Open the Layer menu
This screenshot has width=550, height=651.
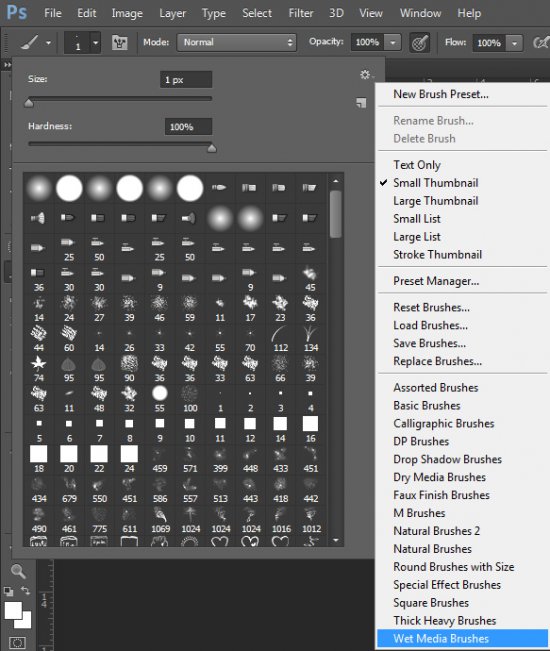tap(172, 13)
